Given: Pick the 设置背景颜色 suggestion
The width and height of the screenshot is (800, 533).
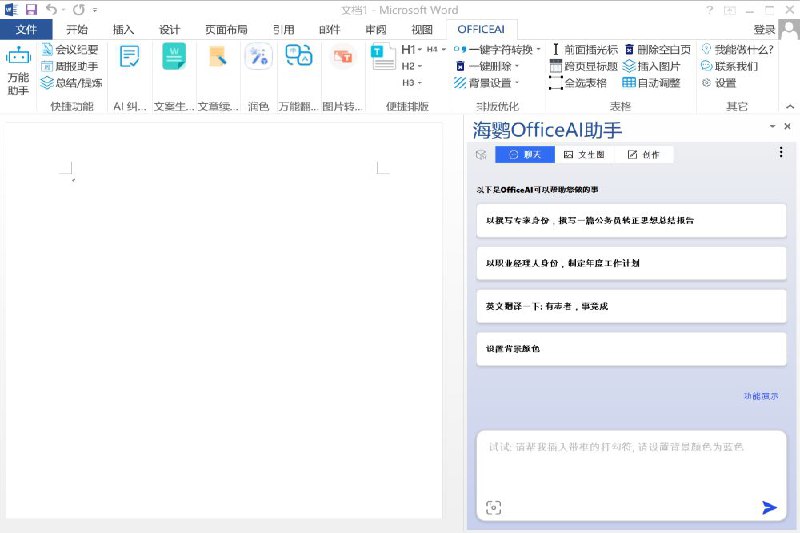Looking at the screenshot, I should 631,349.
